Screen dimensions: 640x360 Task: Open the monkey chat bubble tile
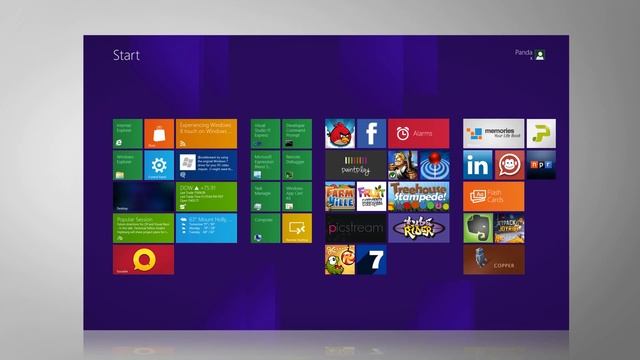tap(509, 165)
